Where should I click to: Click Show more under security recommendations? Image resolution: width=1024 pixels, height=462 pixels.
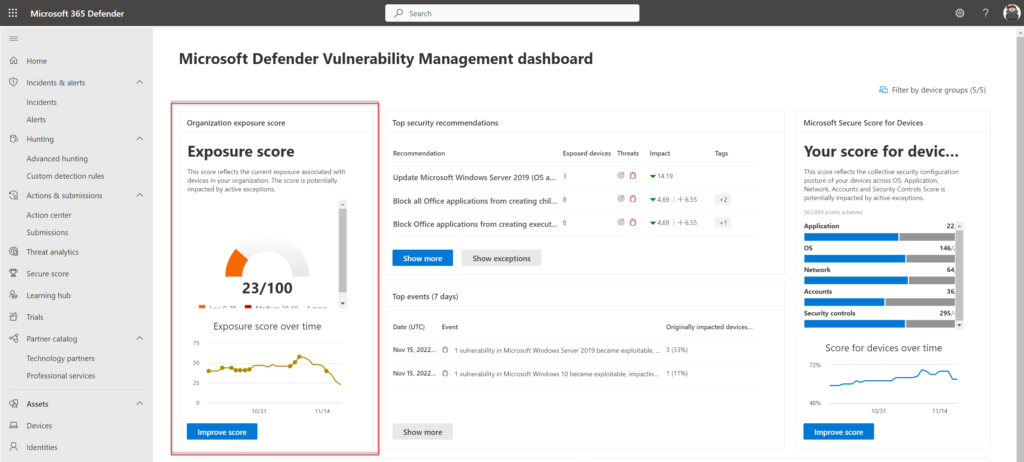point(423,258)
